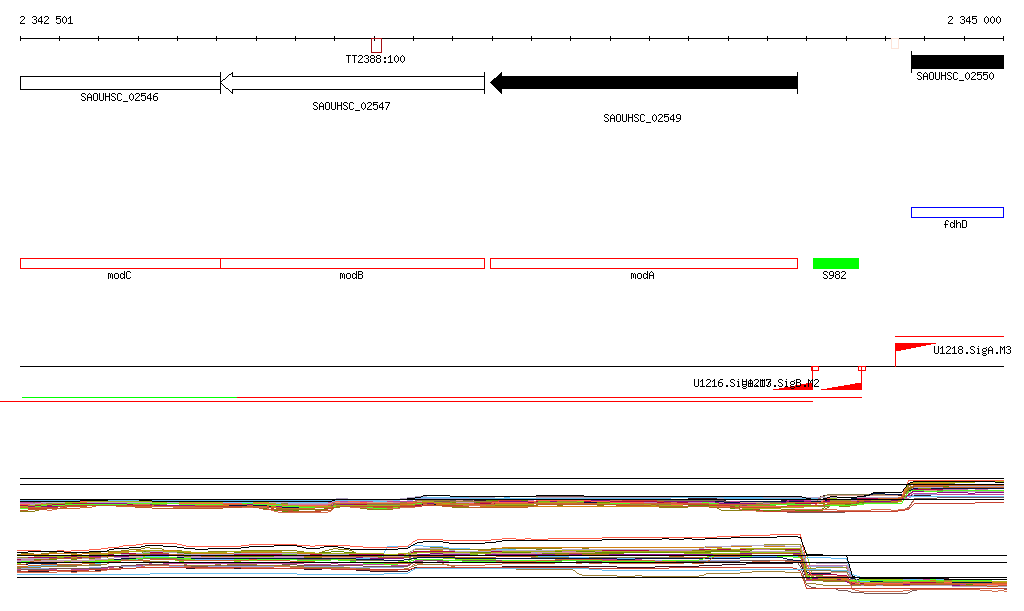Image resolution: width=1024 pixels, height=611 pixels.
Task: Click the TT2388:100 terminator marker
Action: 376,46
